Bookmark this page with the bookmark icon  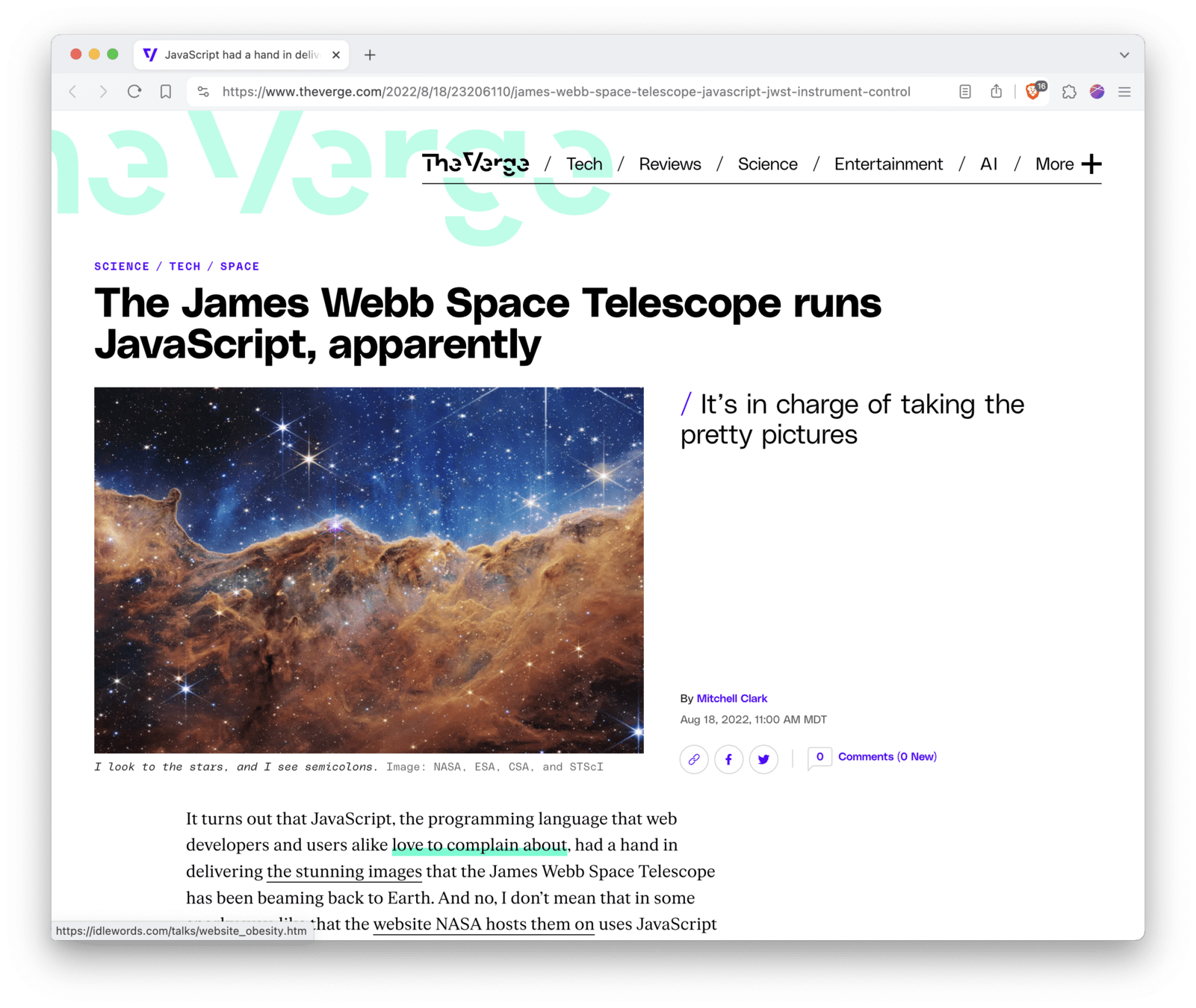click(166, 92)
